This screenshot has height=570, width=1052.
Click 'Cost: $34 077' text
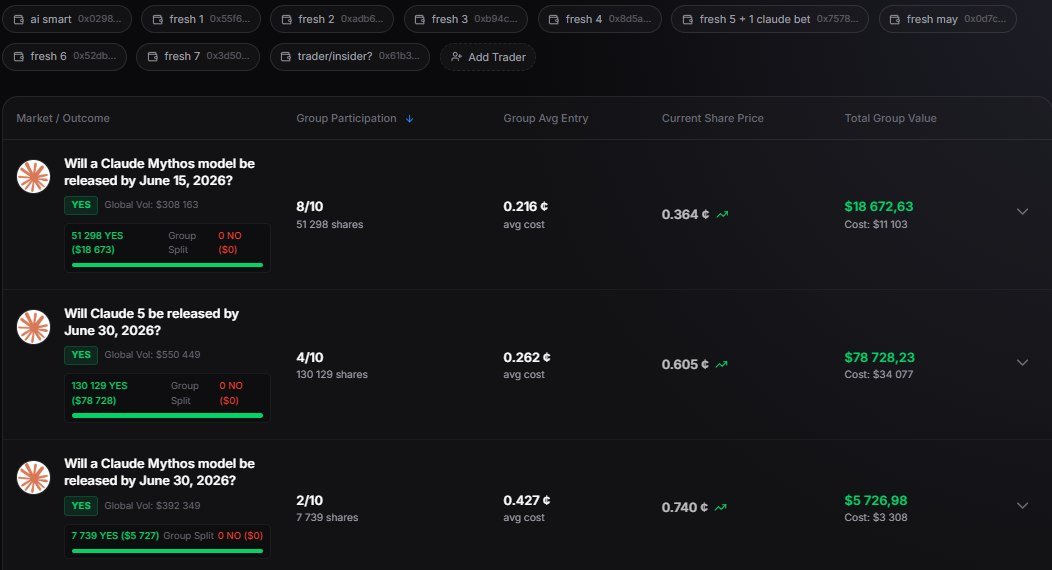click(x=878, y=374)
